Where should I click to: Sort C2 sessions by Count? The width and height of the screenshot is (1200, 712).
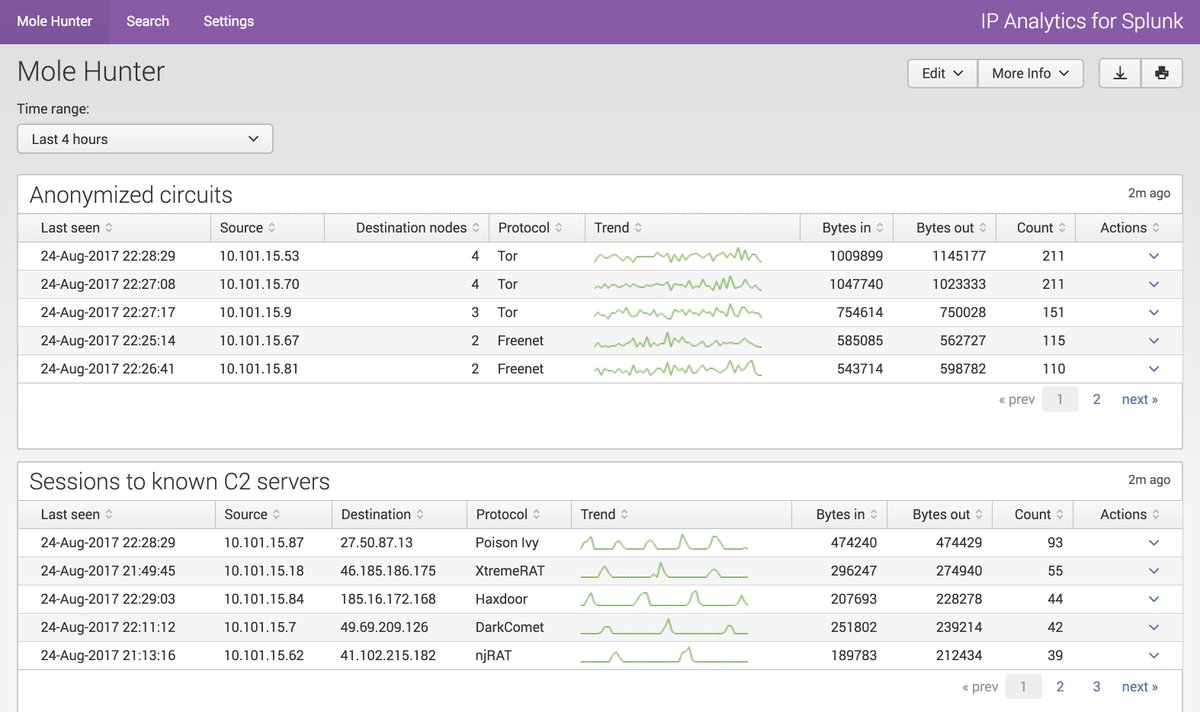point(1039,514)
